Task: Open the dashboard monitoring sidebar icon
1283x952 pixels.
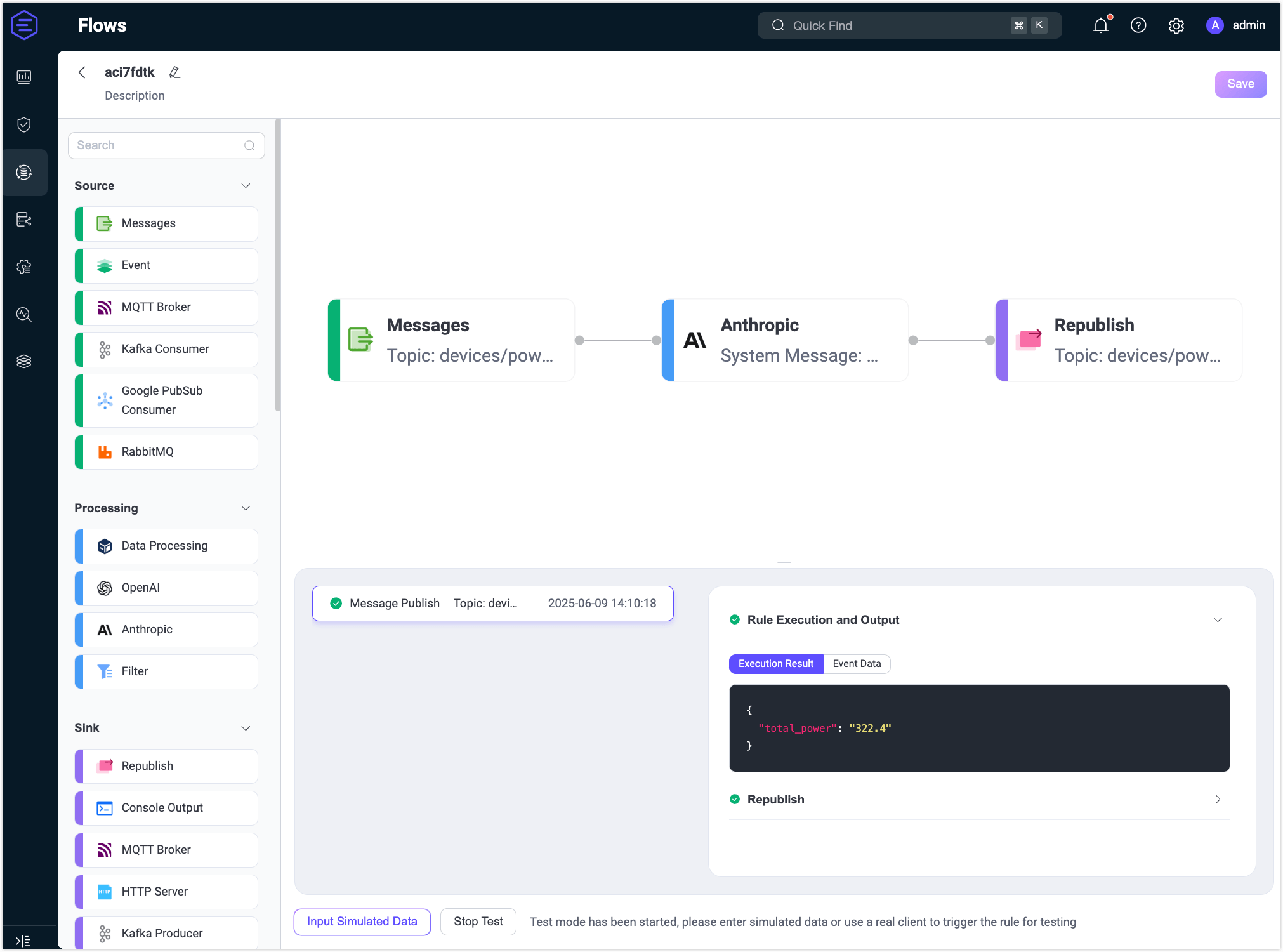Action: click(x=24, y=77)
